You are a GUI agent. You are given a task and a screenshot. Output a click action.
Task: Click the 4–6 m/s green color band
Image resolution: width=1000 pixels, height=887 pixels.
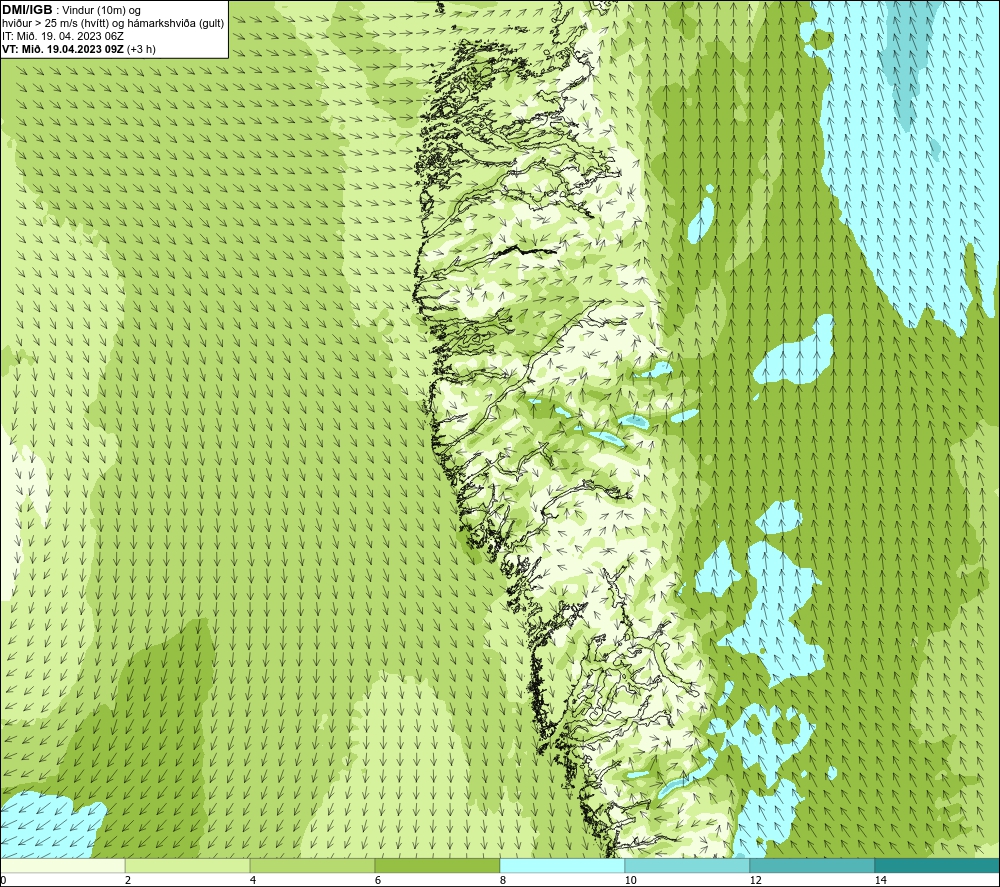pyautogui.click(x=312, y=865)
